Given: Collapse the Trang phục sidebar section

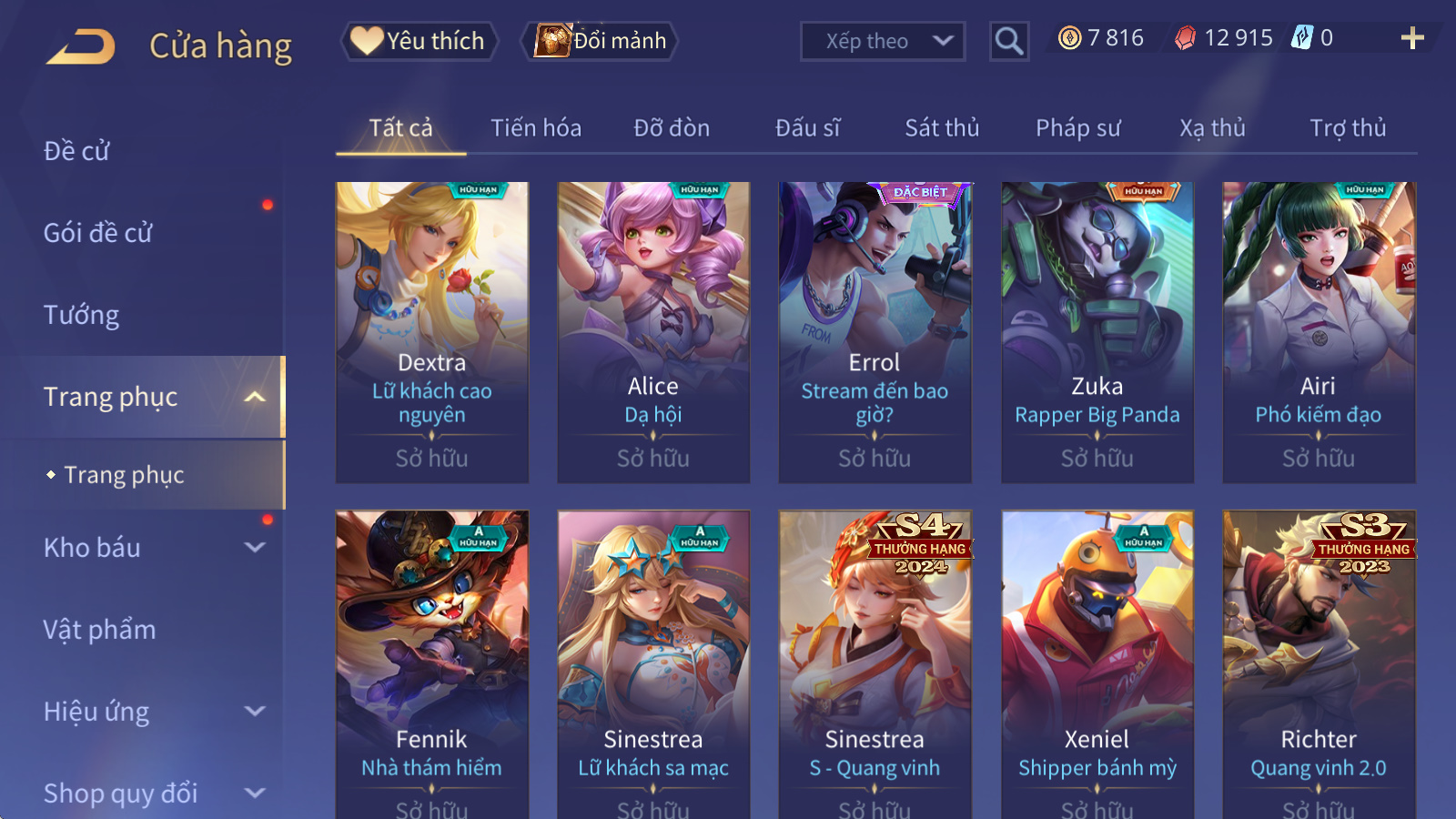Looking at the screenshot, I should [255, 397].
